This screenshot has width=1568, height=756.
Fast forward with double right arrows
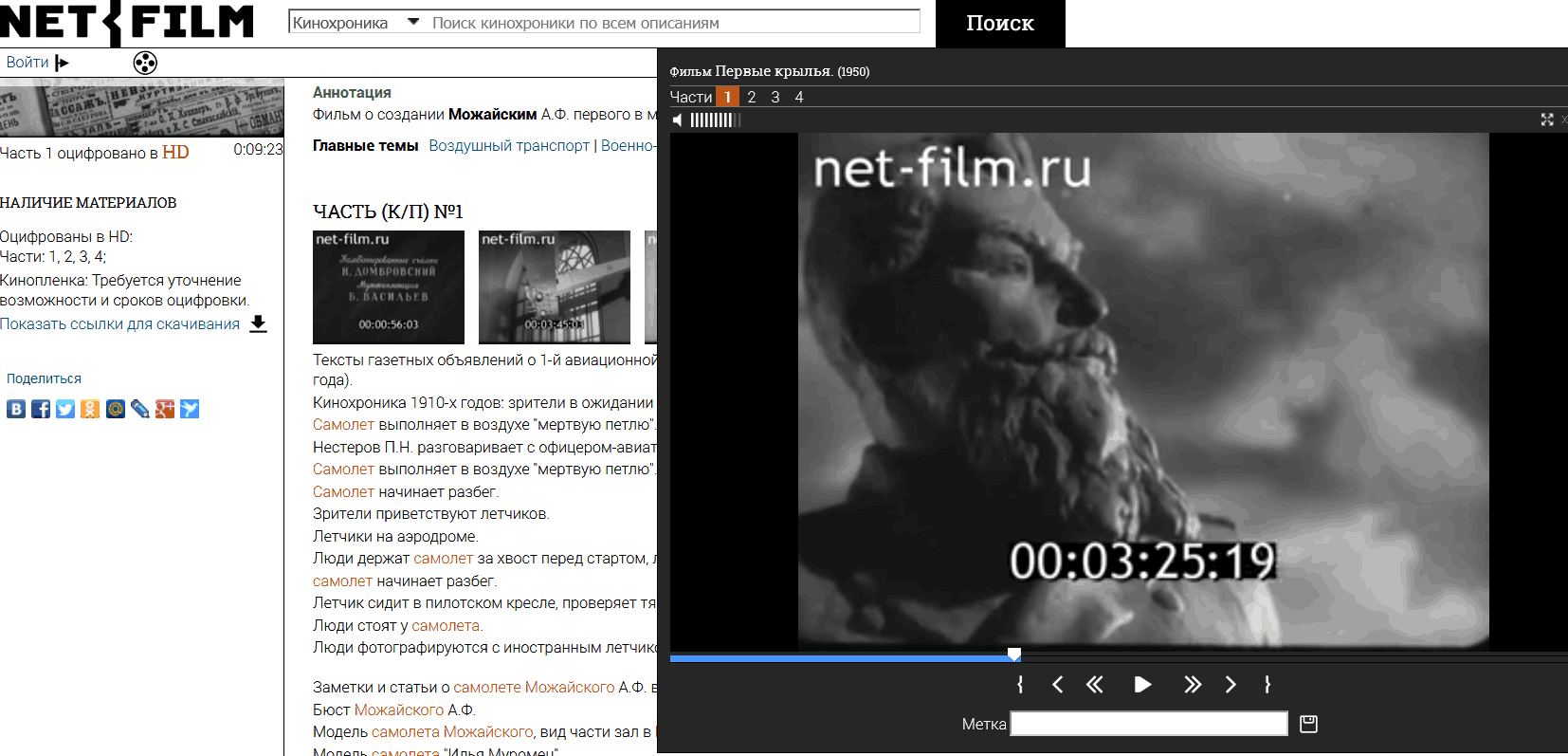1193,684
